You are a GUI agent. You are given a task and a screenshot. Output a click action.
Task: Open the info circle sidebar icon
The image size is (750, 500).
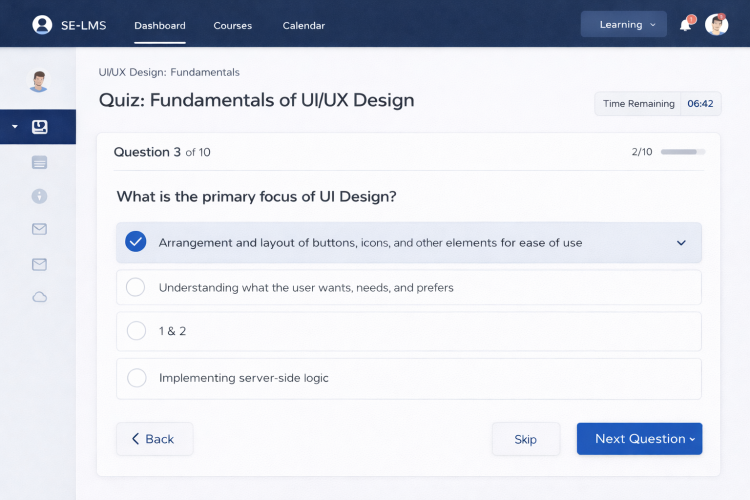39,196
